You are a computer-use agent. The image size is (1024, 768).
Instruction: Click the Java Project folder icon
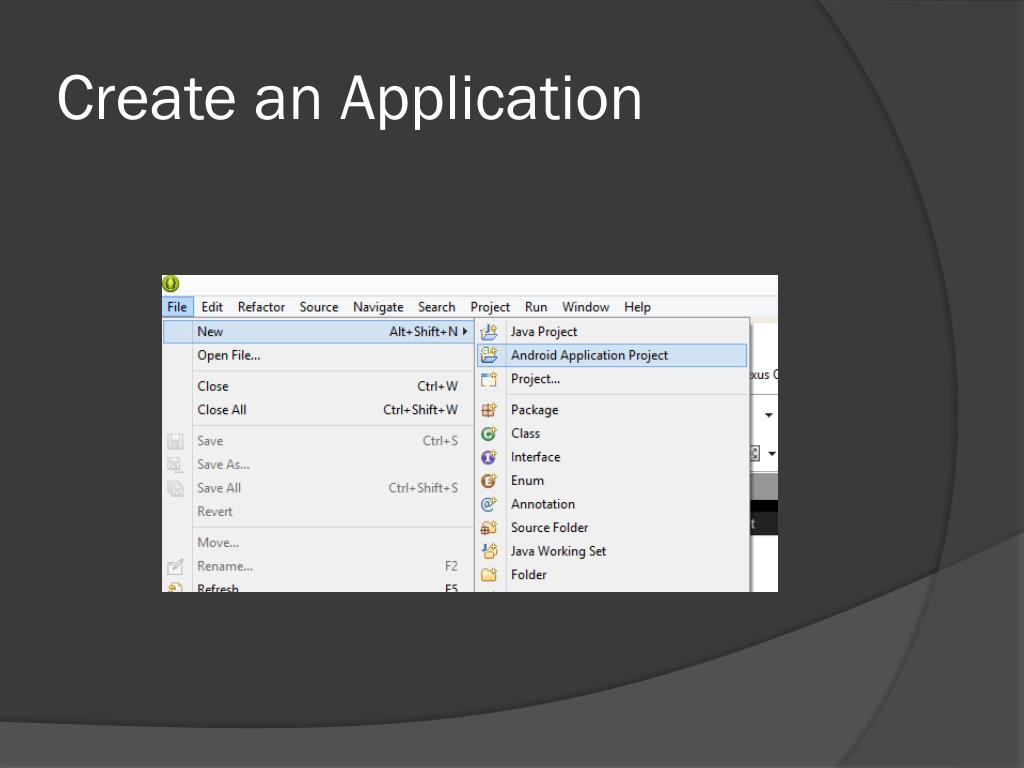(489, 332)
